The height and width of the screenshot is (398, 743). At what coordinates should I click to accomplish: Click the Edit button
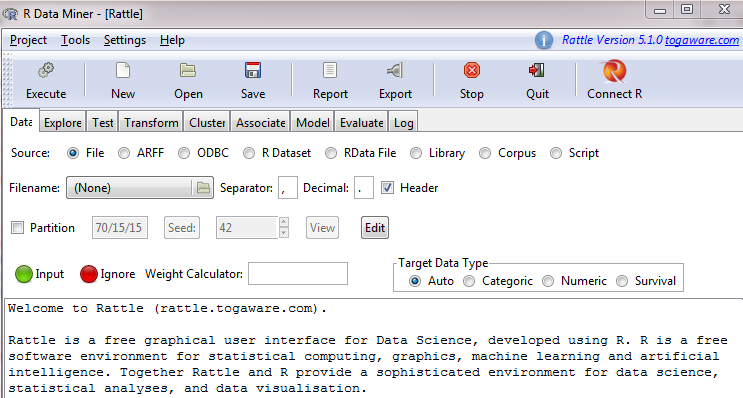click(375, 228)
